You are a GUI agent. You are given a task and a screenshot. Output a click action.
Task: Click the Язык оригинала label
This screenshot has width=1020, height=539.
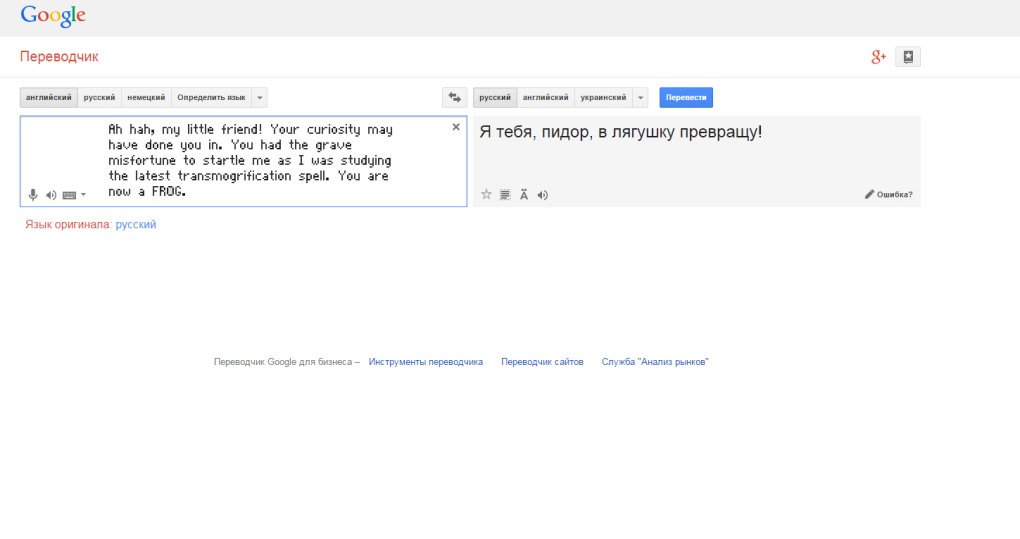point(68,224)
